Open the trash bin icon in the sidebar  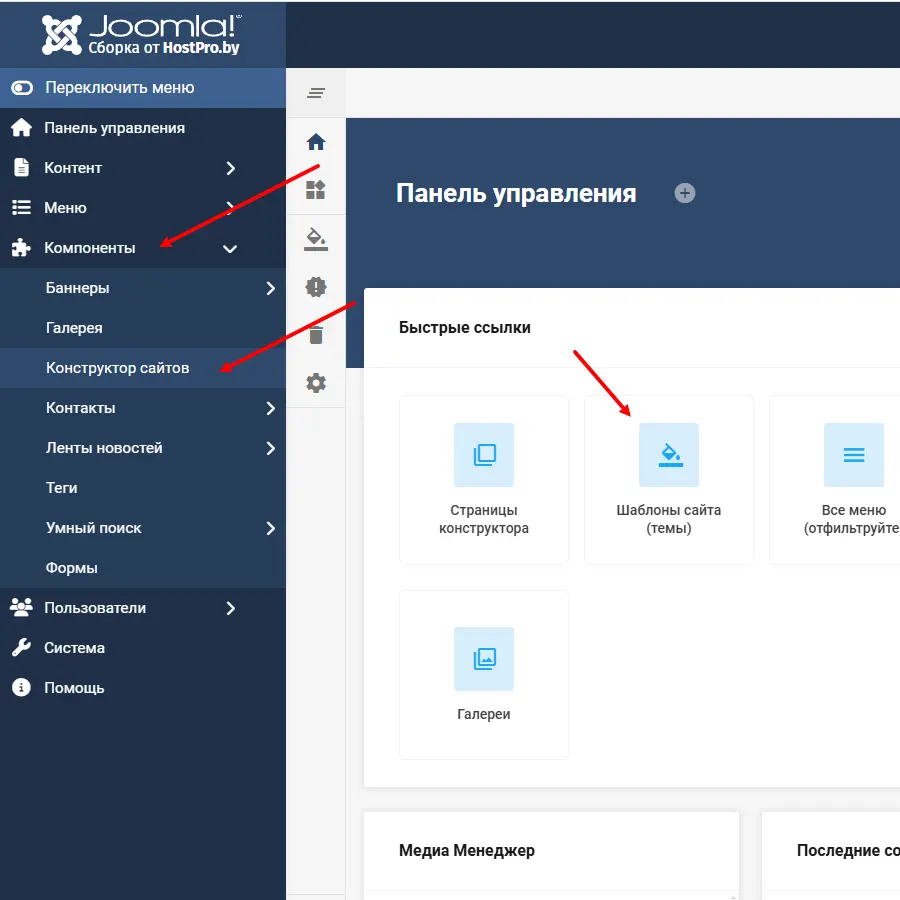tap(316, 335)
